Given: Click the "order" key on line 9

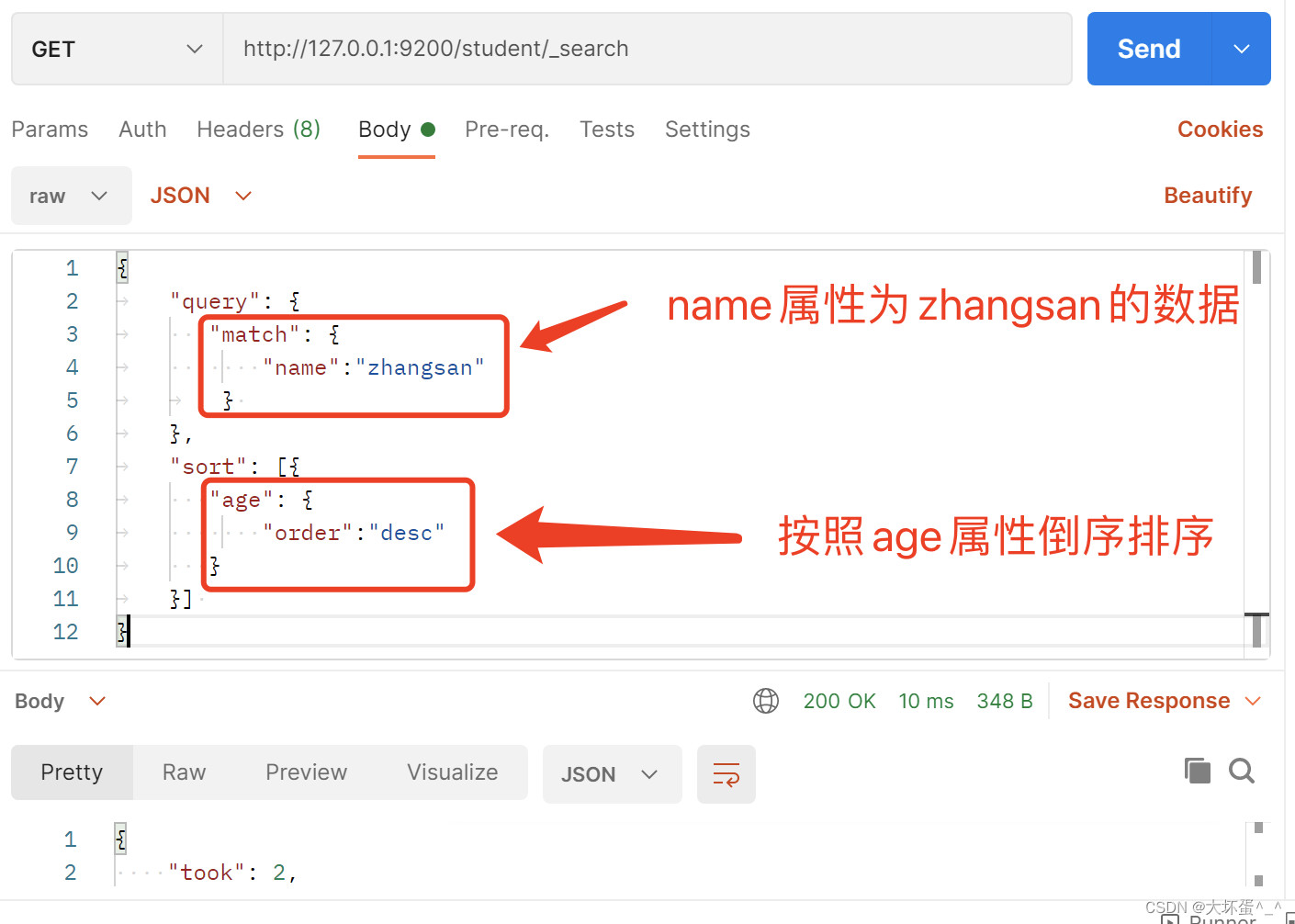Looking at the screenshot, I should point(308,533).
